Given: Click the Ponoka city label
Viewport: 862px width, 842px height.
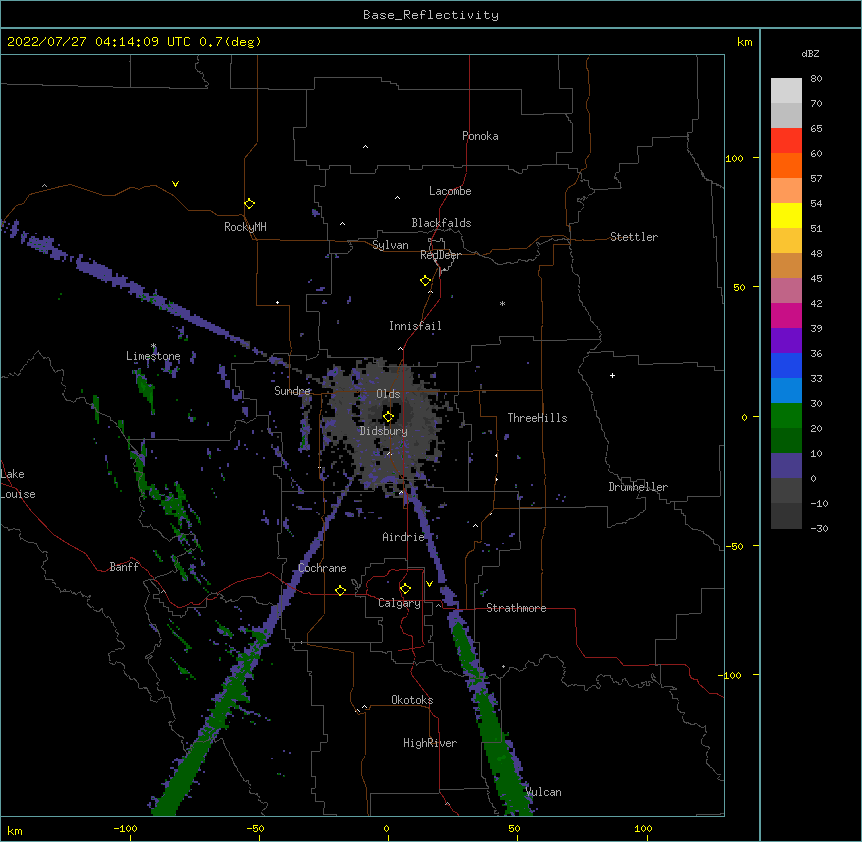Looking at the screenshot, I should coord(480,136).
